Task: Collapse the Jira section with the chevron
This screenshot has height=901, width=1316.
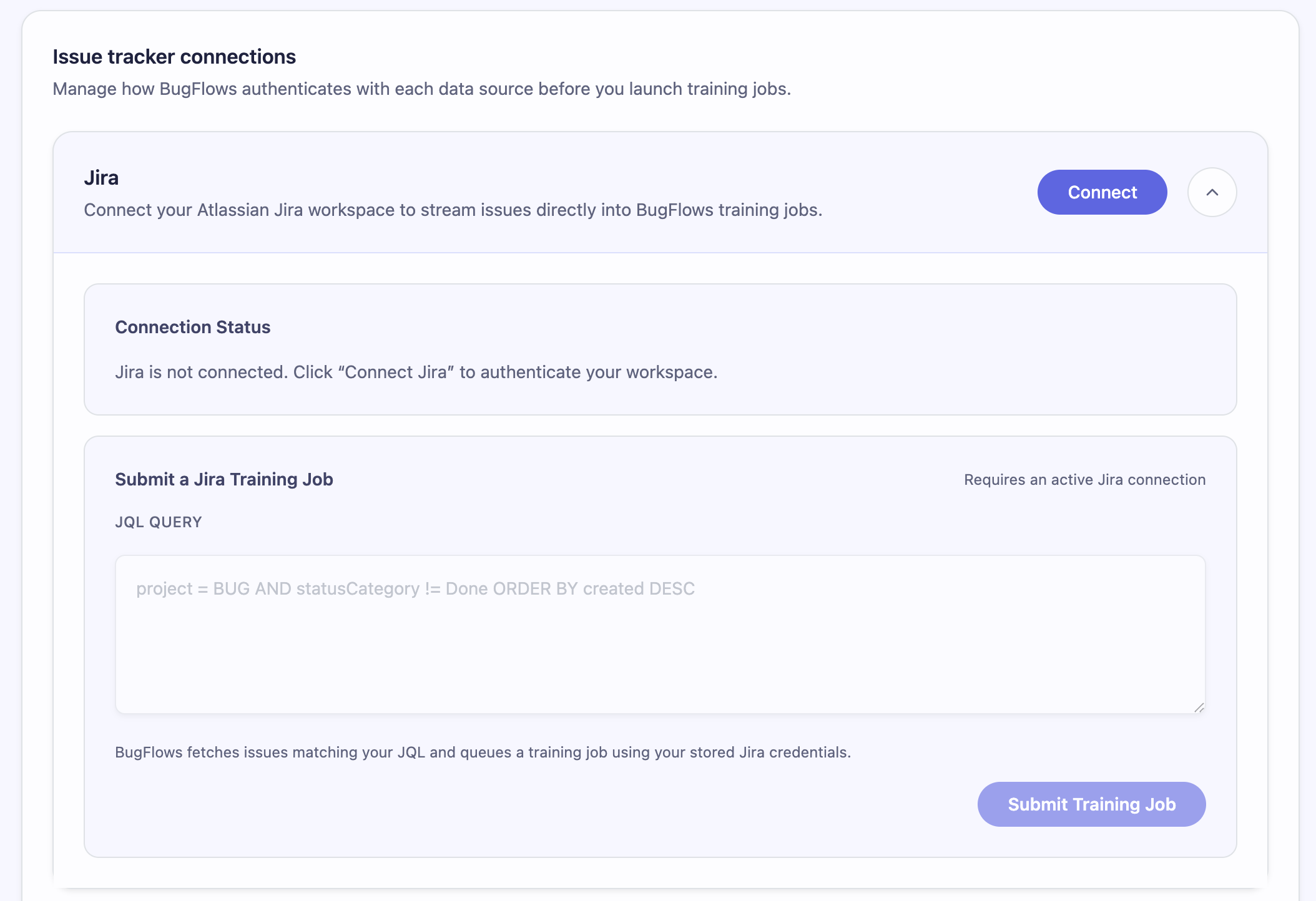Action: 1212,192
